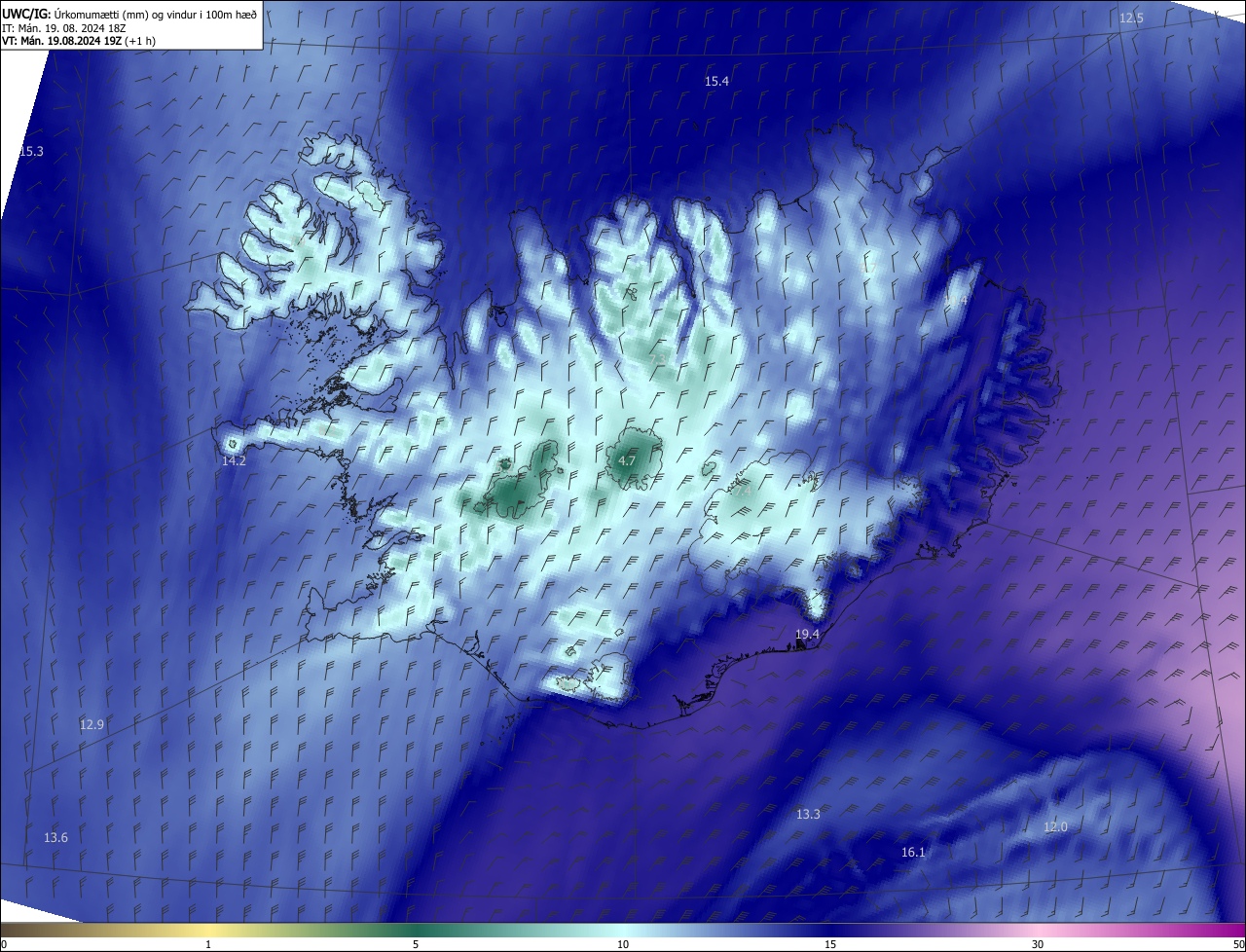Click the 50 tick label on the color scale
Screen dimensions: 1246x952
coord(1238,945)
